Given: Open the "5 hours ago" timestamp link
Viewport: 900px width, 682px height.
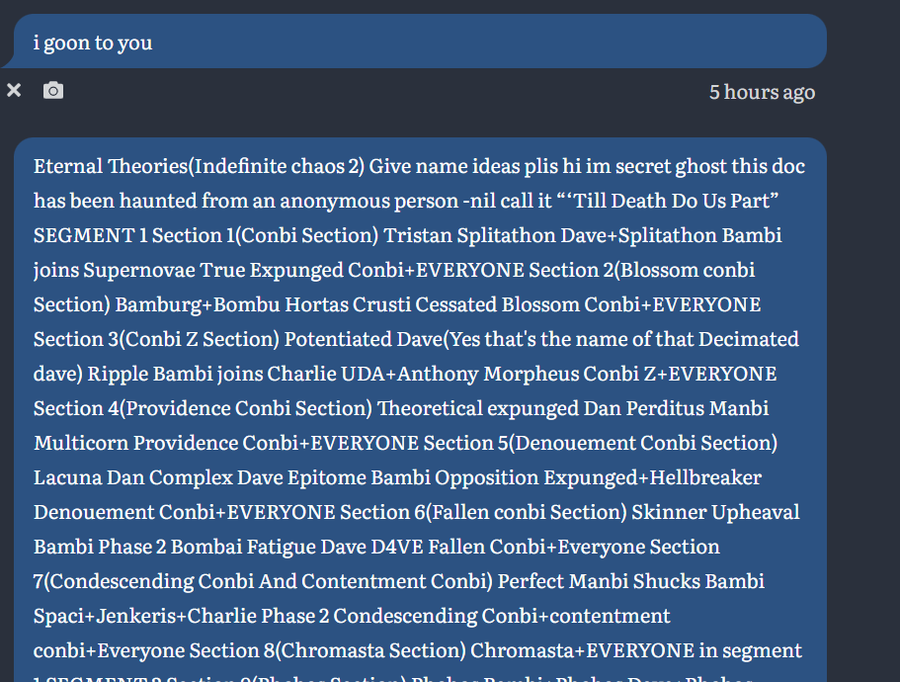Looking at the screenshot, I should [762, 92].
